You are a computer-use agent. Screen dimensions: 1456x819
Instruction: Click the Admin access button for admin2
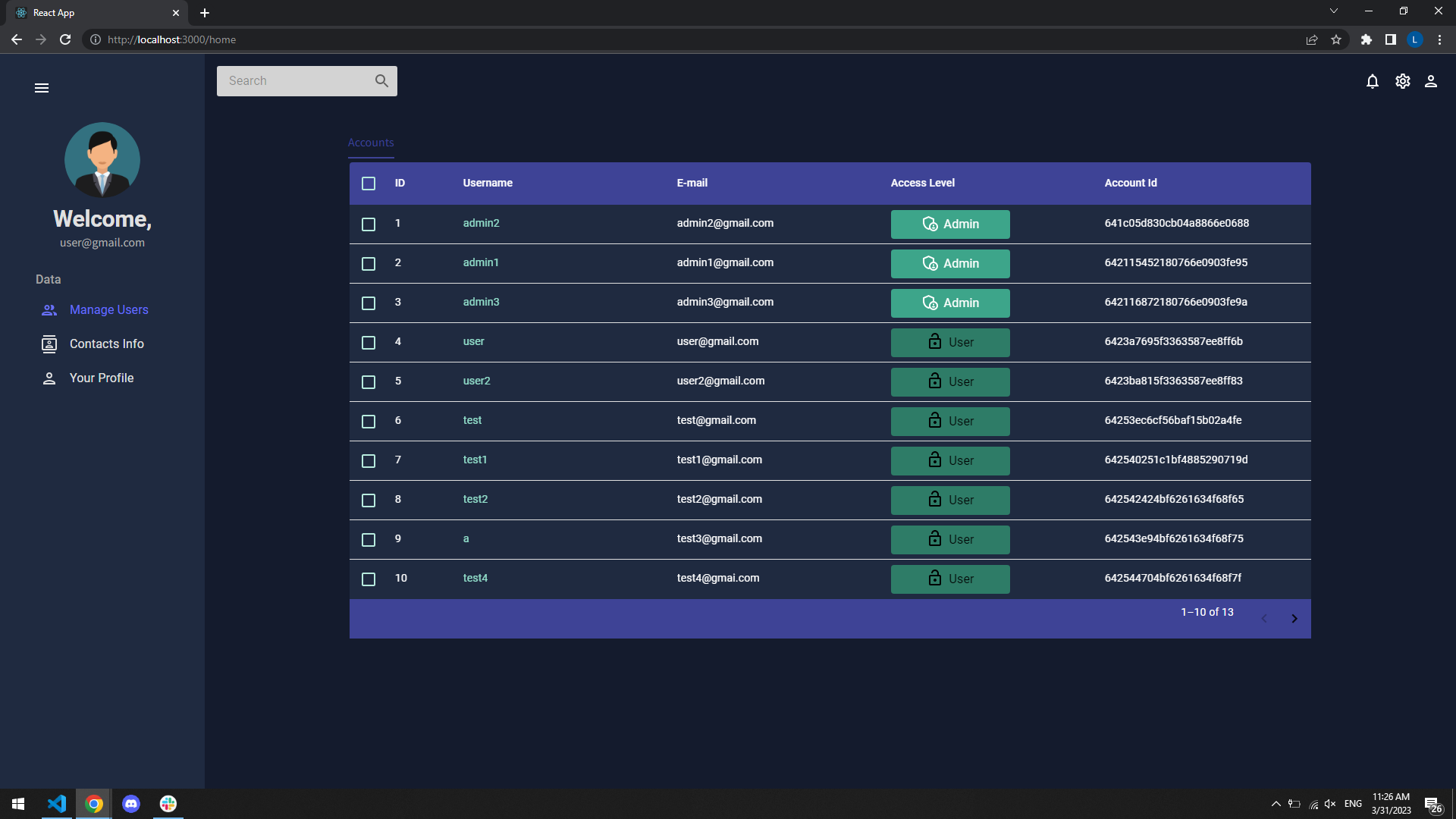pos(950,224)
